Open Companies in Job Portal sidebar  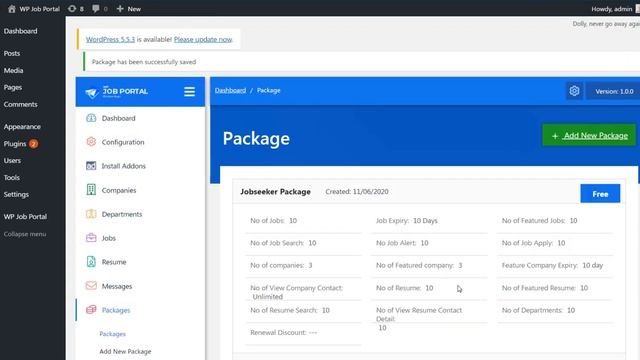pos(119,190)
